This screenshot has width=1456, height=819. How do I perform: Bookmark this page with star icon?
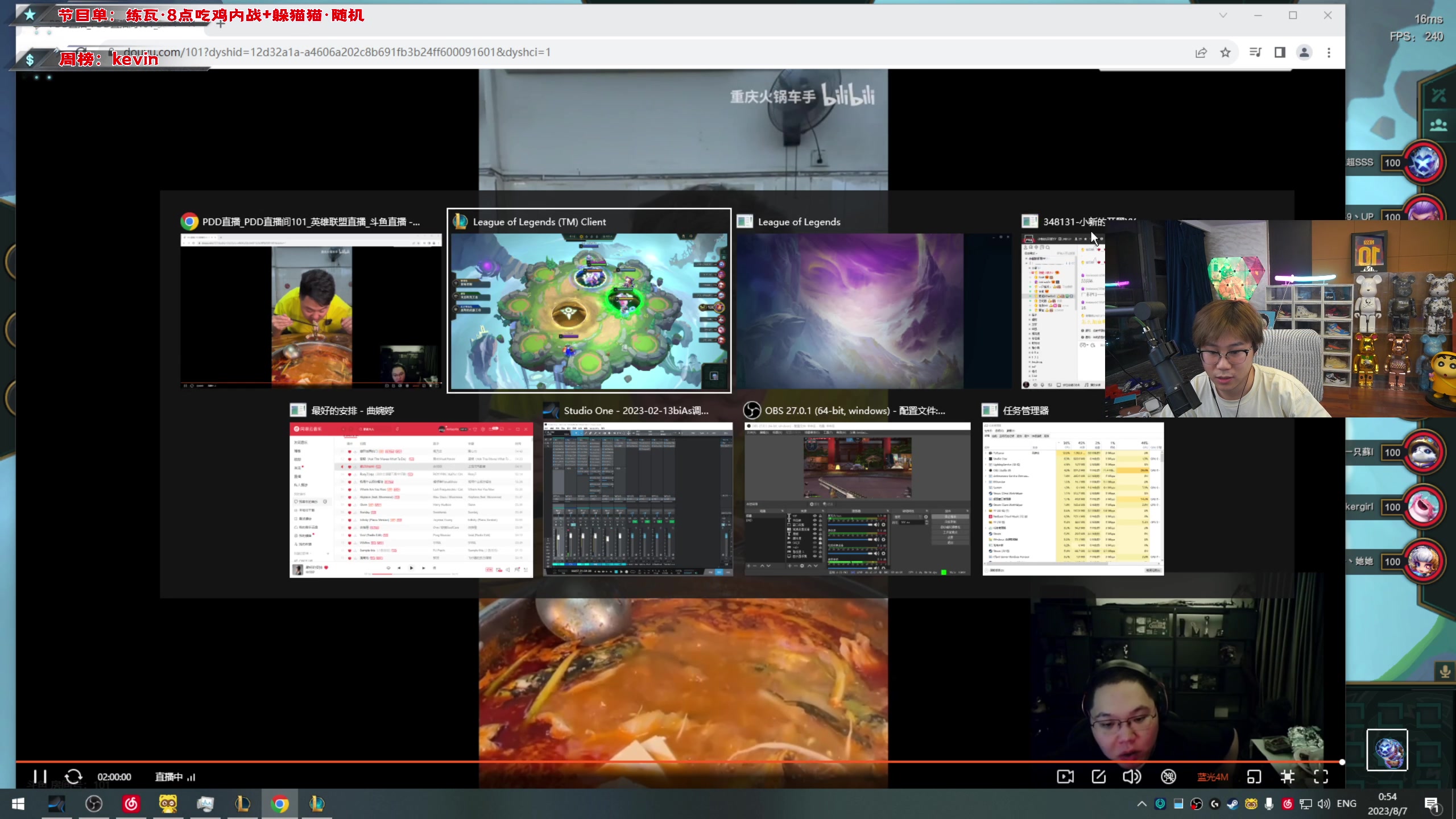[1225, 52]
